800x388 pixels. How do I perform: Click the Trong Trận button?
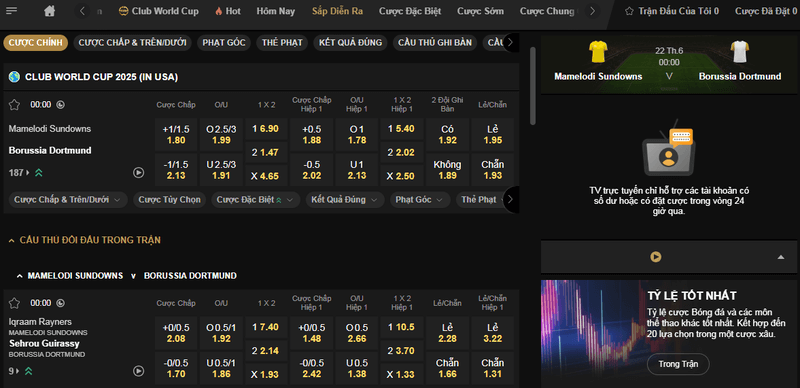(x=678, y=365)
